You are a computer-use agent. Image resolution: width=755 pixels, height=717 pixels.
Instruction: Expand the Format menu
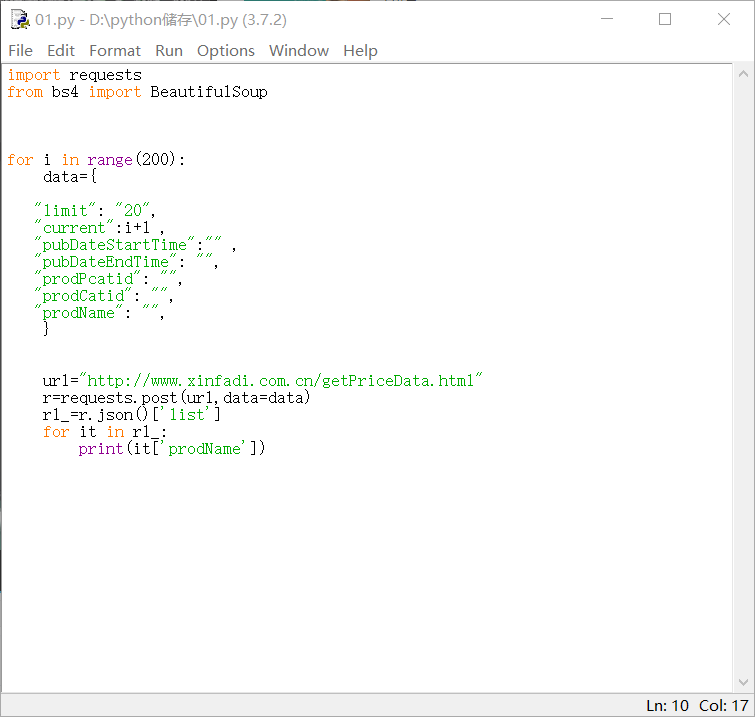(x=115, y=50)
